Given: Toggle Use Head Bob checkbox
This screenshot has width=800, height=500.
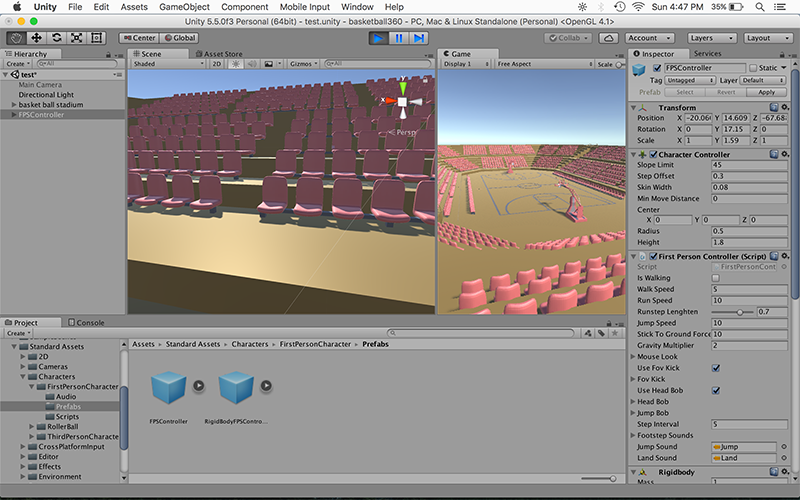Looking at the screenshot, I should point(715,390).
